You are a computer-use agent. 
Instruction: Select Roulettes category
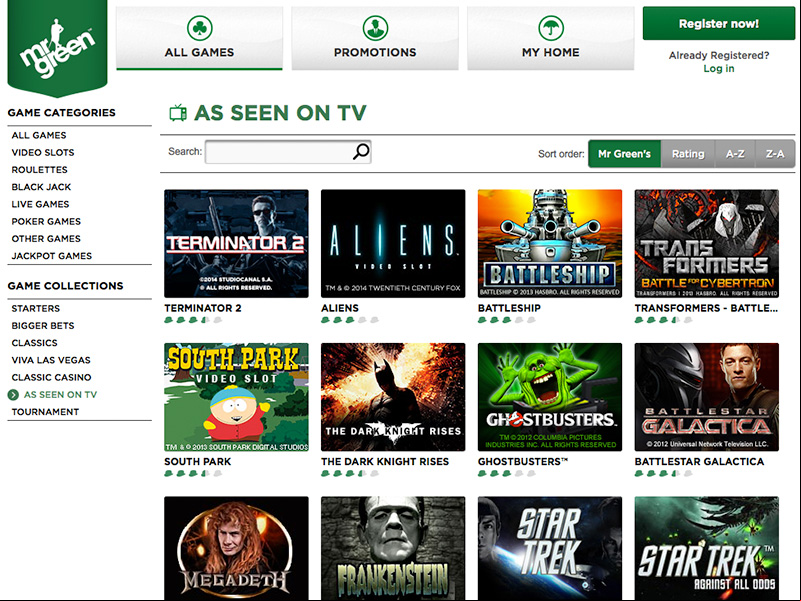(39, 170)
